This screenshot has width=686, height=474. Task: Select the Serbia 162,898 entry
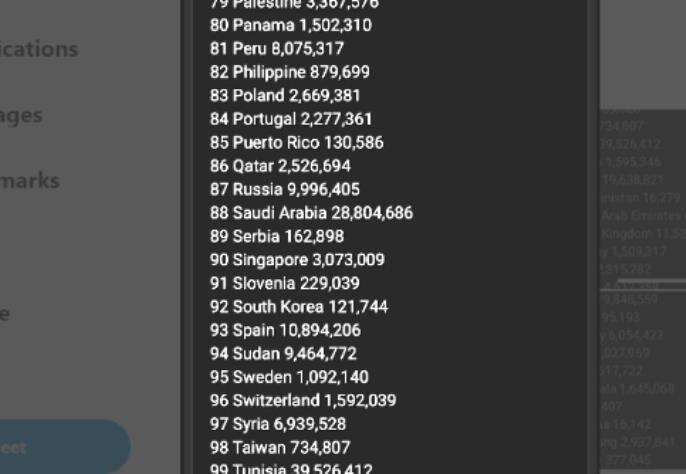[276, 237]
